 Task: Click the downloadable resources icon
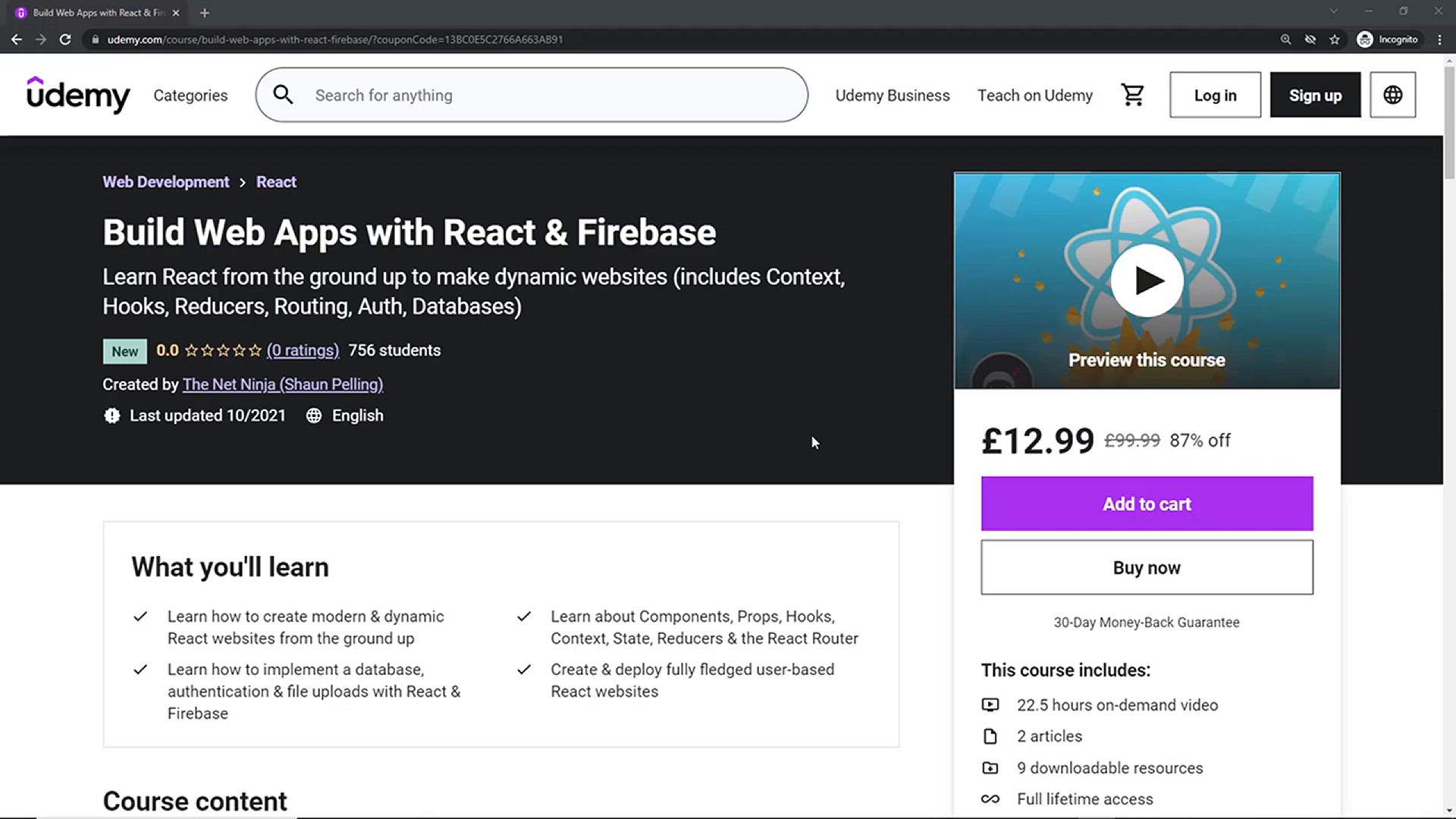[990, 767]
